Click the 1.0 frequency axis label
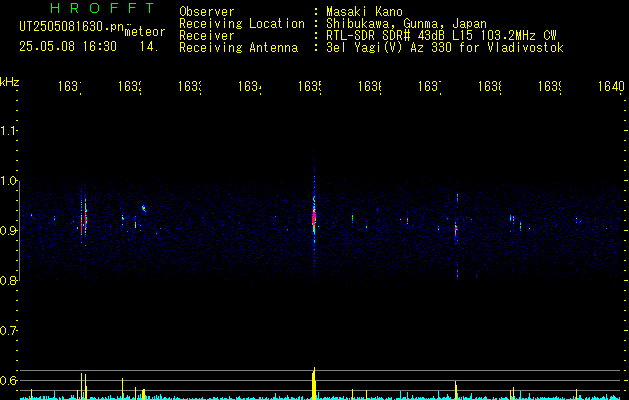629x400 pixels. click(x=9, y=181)
